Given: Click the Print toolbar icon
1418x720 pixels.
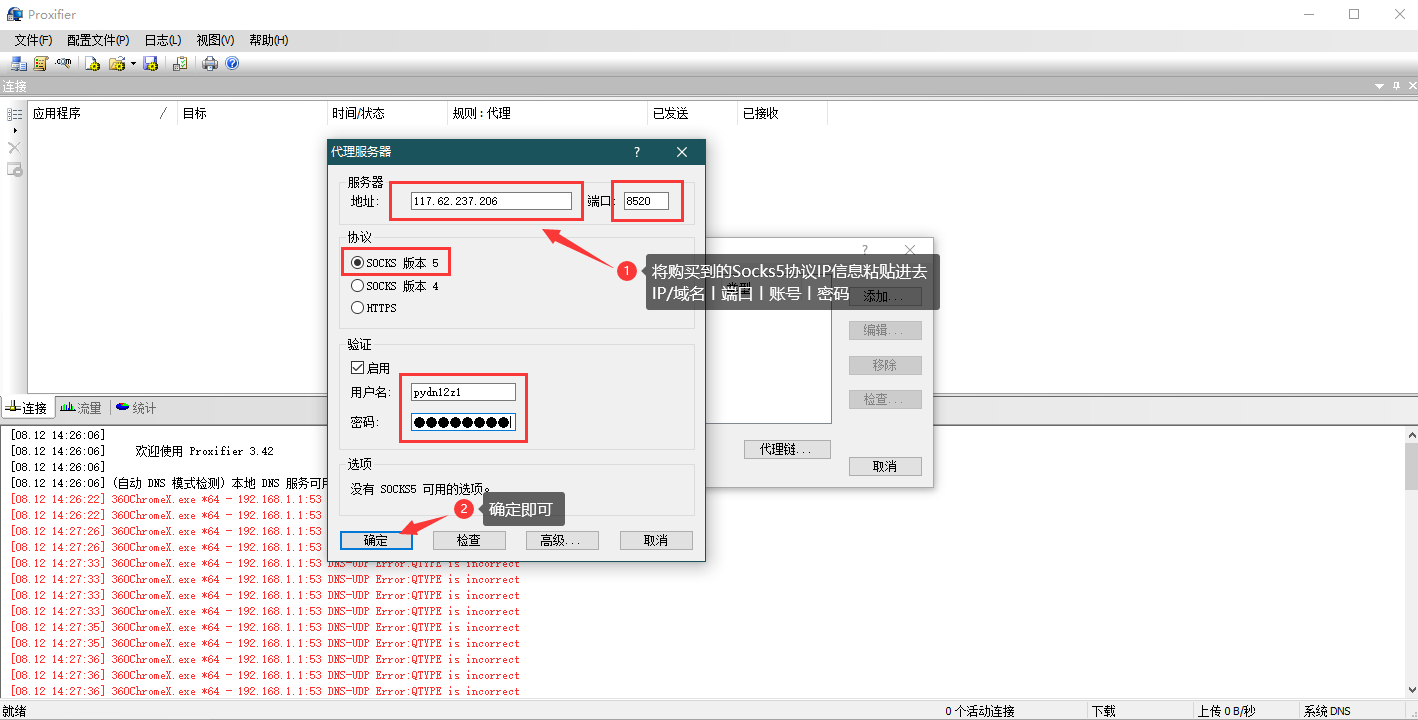Looking at the screenshot, I should tap(210, 63).
